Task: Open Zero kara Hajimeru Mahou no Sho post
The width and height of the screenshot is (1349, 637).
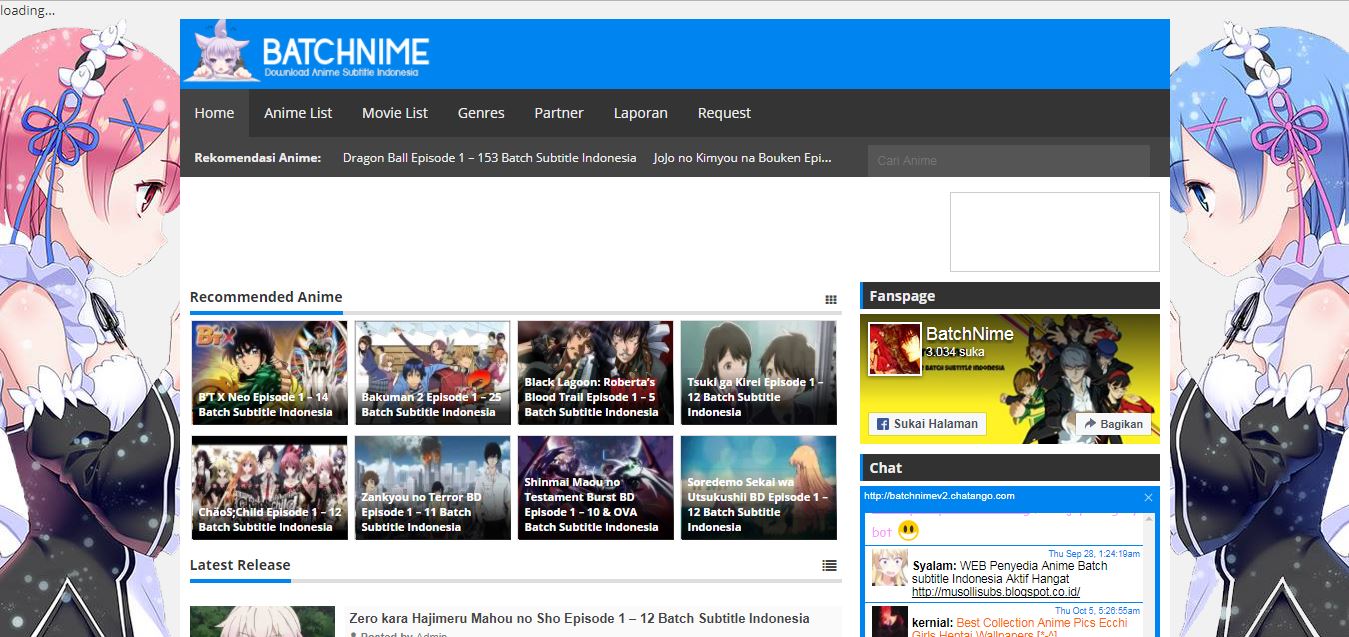Action: [x=579, y=618]
